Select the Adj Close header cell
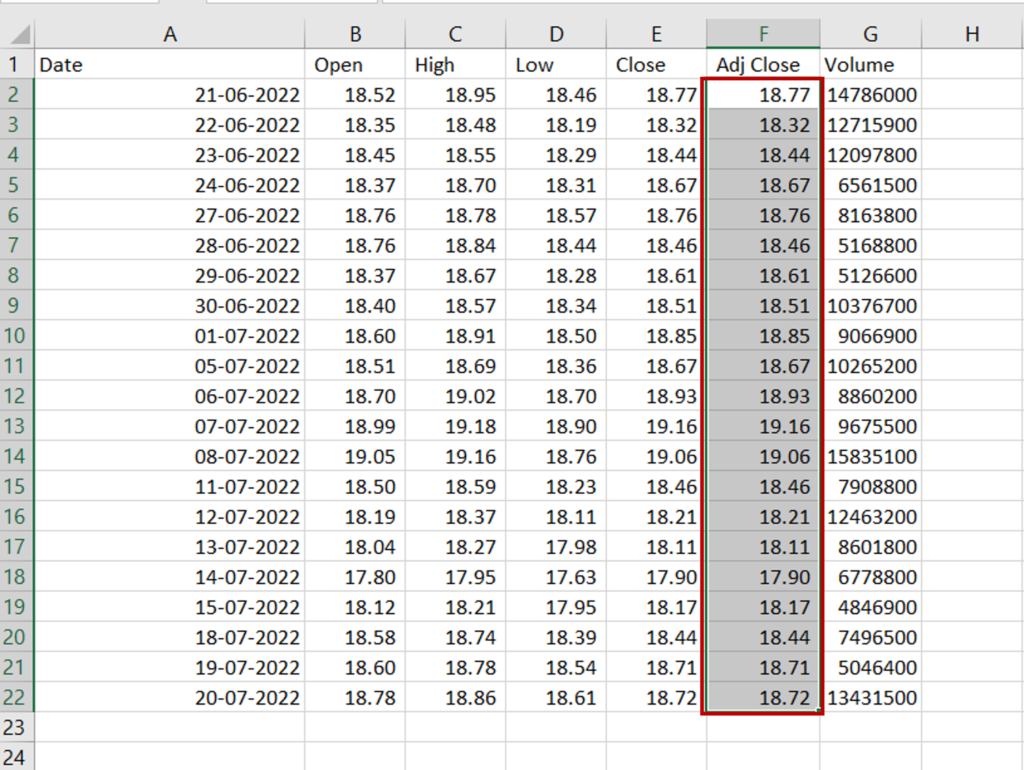The width and height of the screenshot is (1024, 770). pos(763,65)
